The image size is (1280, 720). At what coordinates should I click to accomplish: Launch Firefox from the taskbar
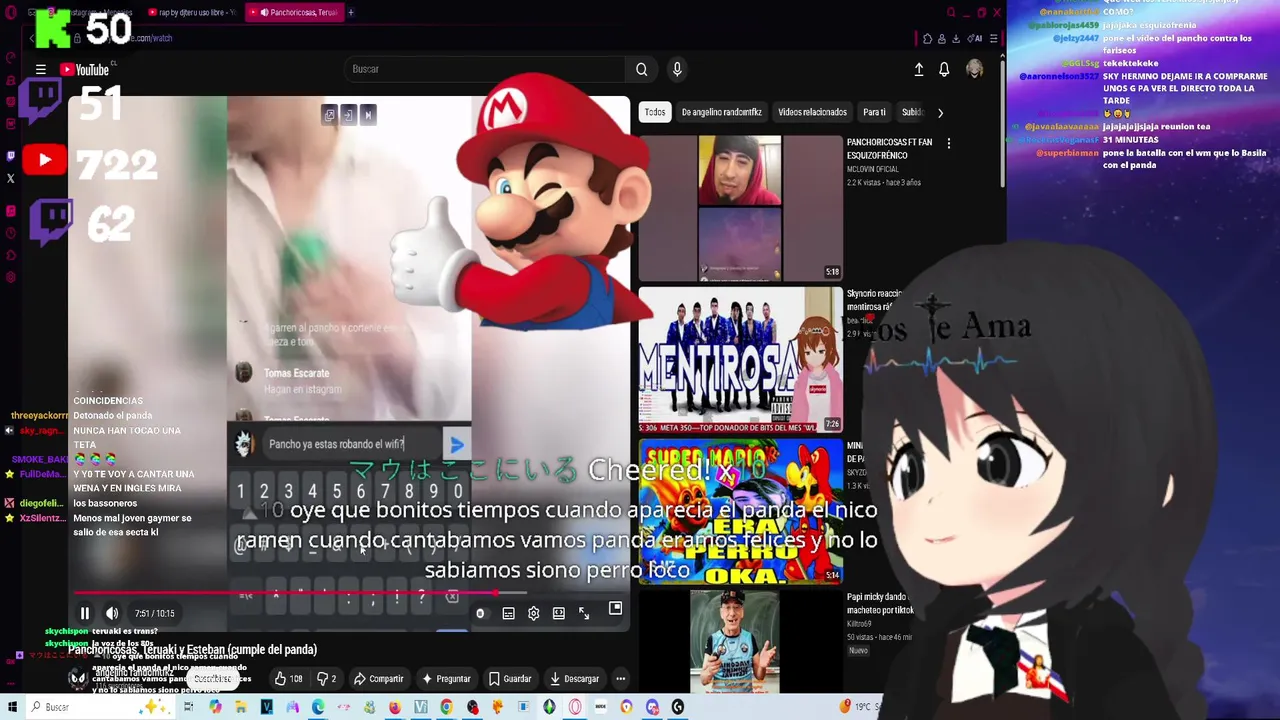pos(395,707)
